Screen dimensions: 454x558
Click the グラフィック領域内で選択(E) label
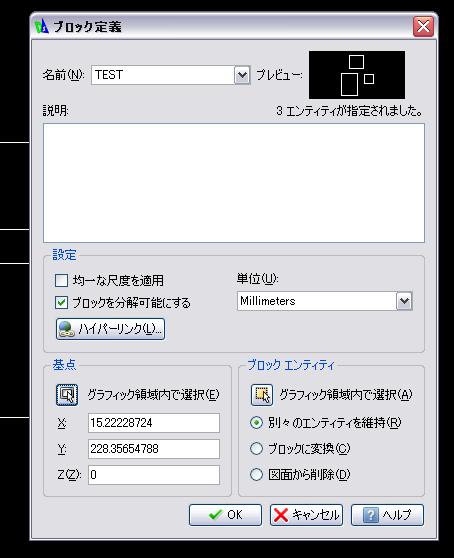153,395
